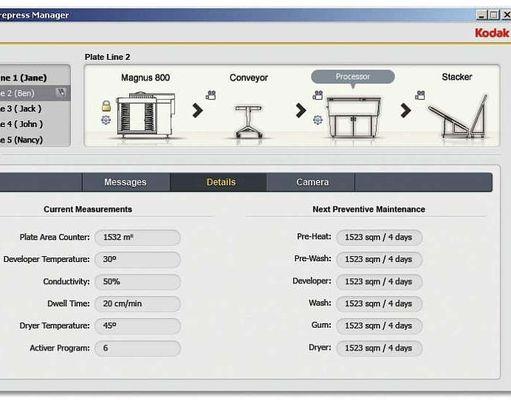Click the Pre-Heat maintenance value field

pyautogui.click(x=379, y=237)
